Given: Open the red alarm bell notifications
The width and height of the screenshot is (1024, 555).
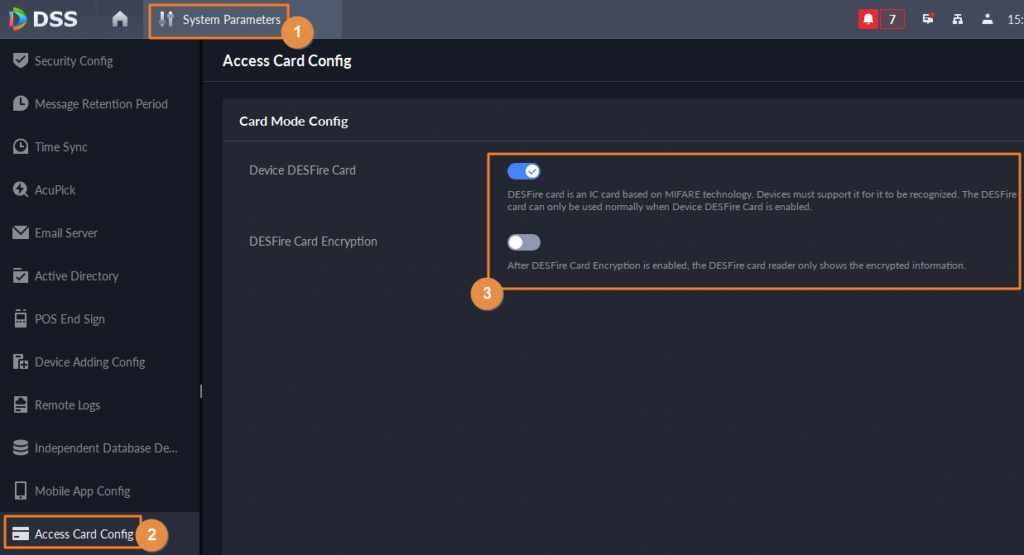Looking at the screenshot, I should [868, 19].
